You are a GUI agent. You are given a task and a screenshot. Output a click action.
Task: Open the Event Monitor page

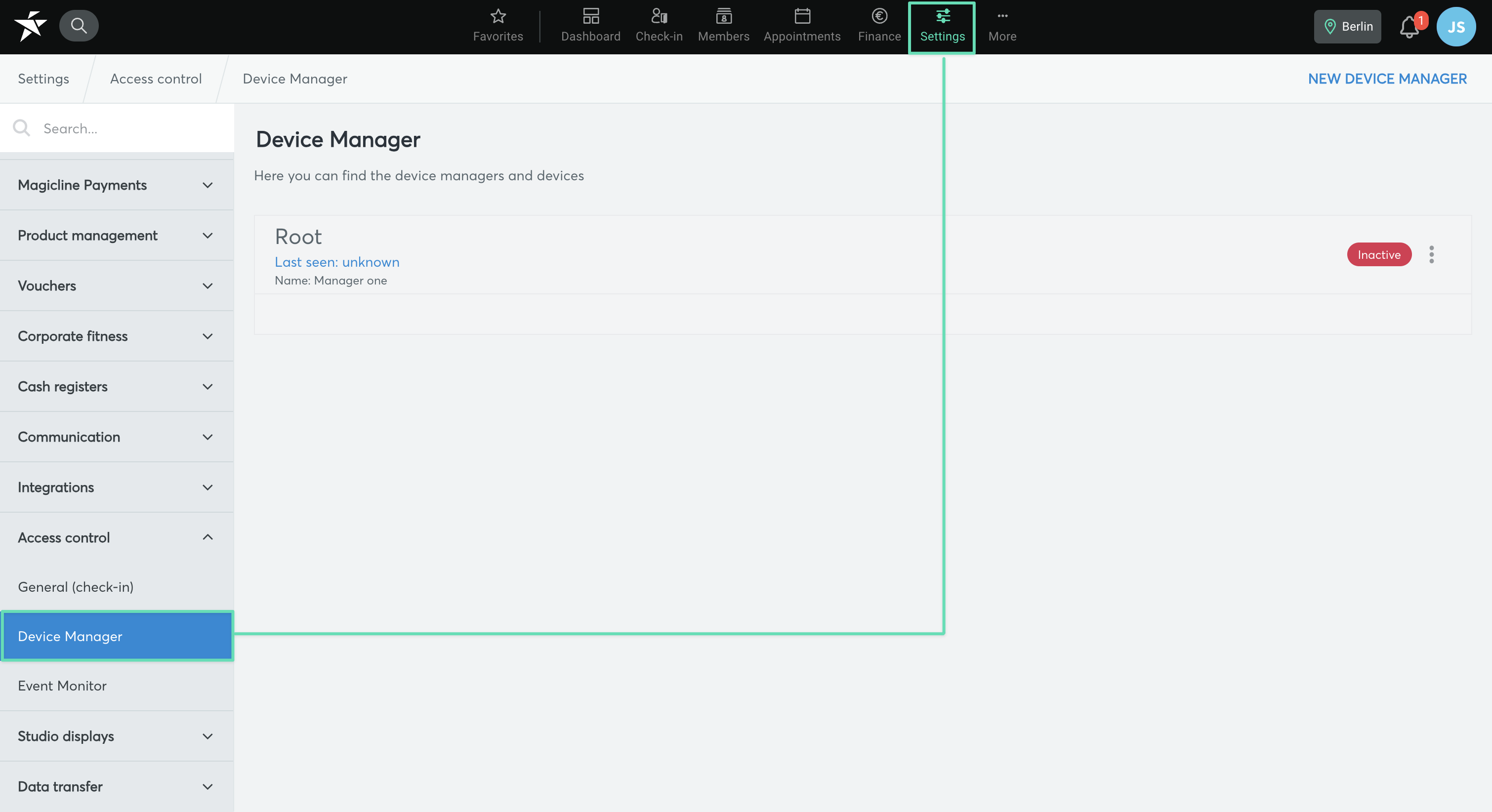point(117,686)
